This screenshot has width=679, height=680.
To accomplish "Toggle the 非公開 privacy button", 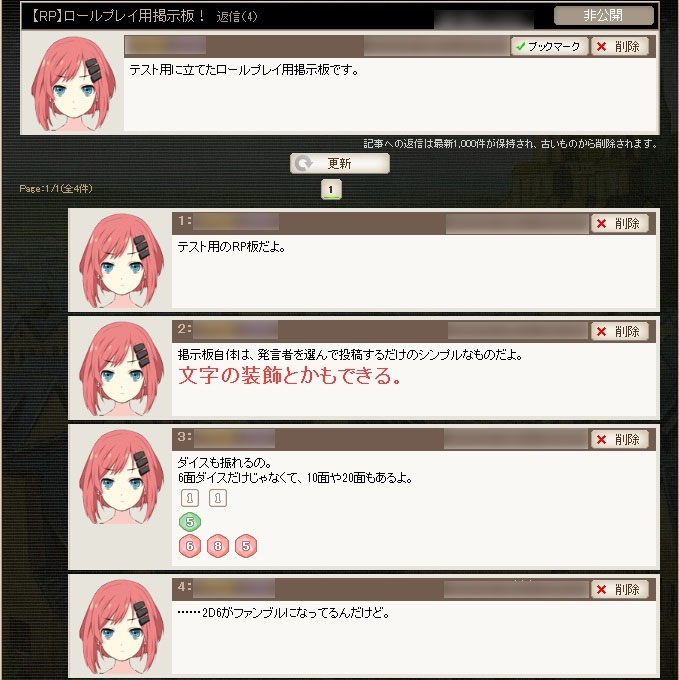I will click(x=604, y=16).
